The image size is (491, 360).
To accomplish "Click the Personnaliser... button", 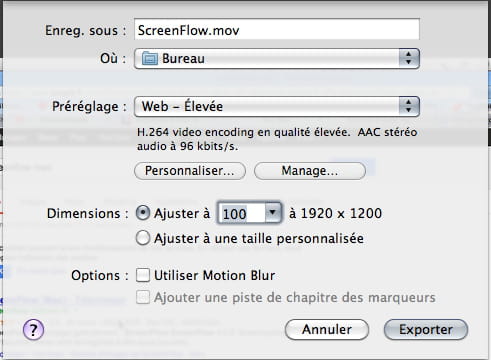I will pos(190,171).
